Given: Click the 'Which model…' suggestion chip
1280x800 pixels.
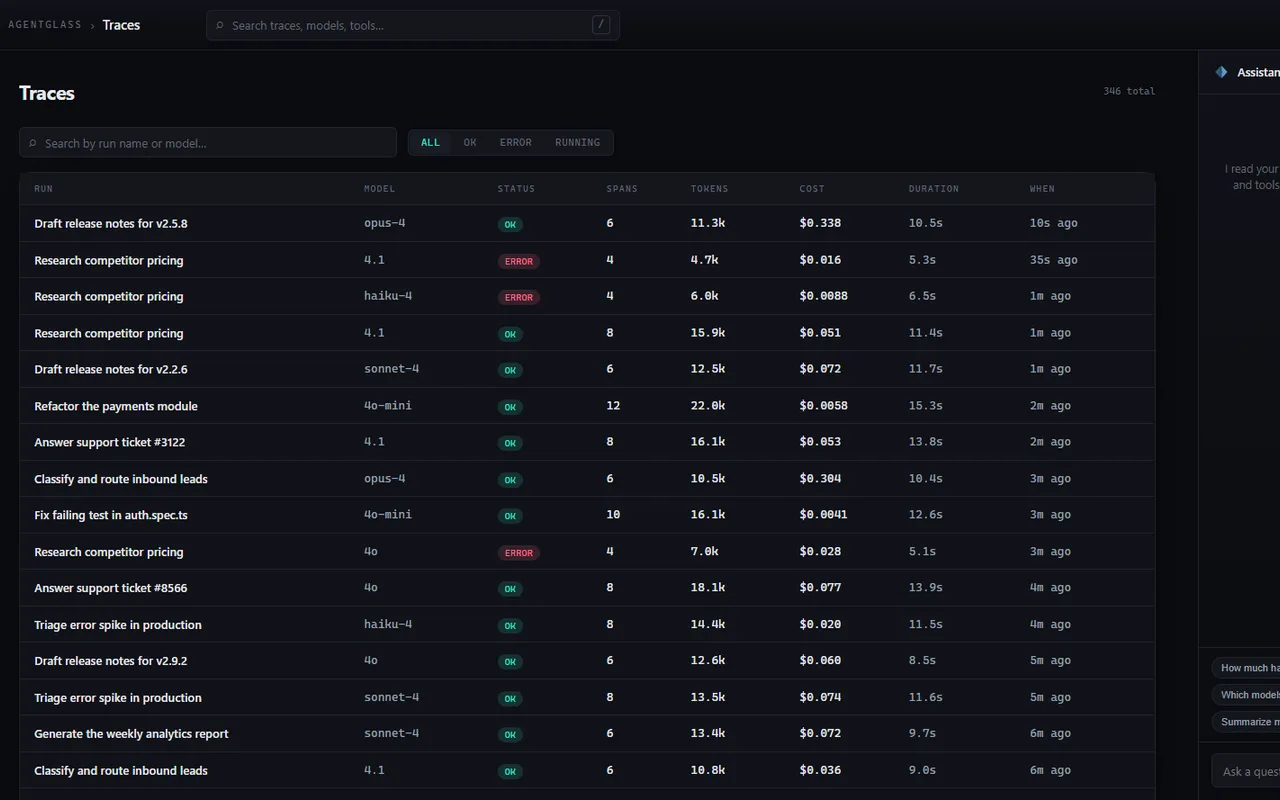Looking at the screenshot, I should [x=1247, y=695].
